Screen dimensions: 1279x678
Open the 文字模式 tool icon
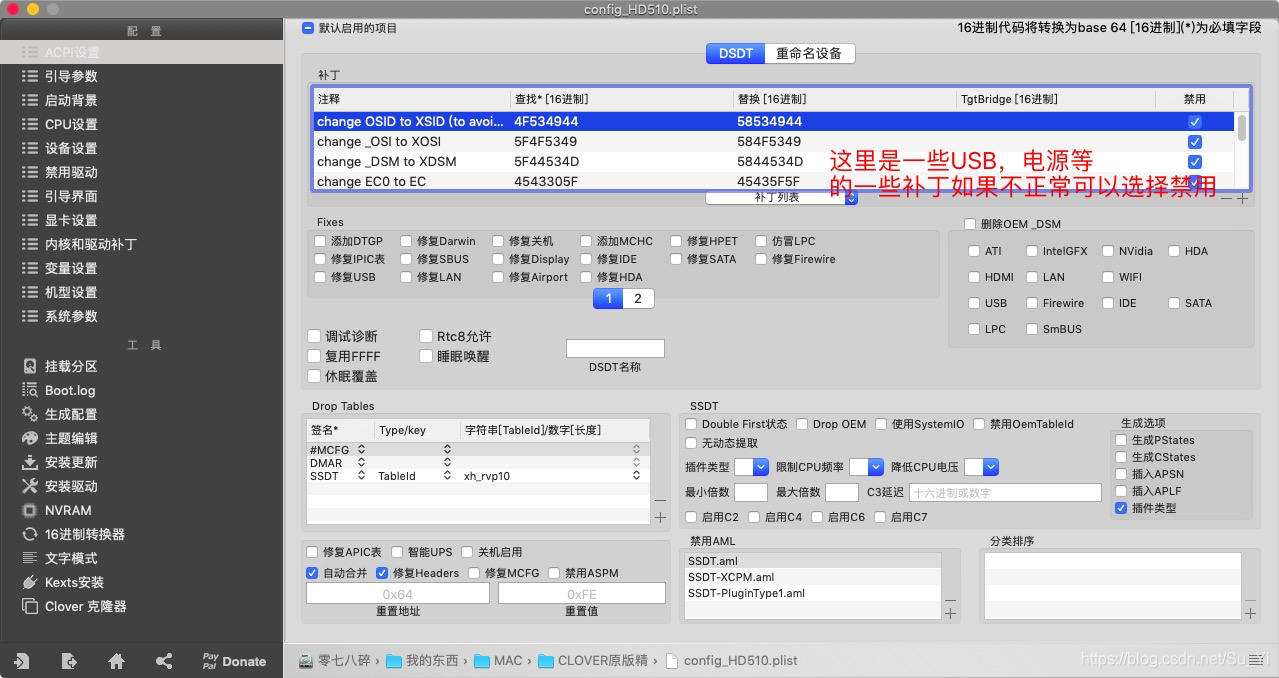29,558
